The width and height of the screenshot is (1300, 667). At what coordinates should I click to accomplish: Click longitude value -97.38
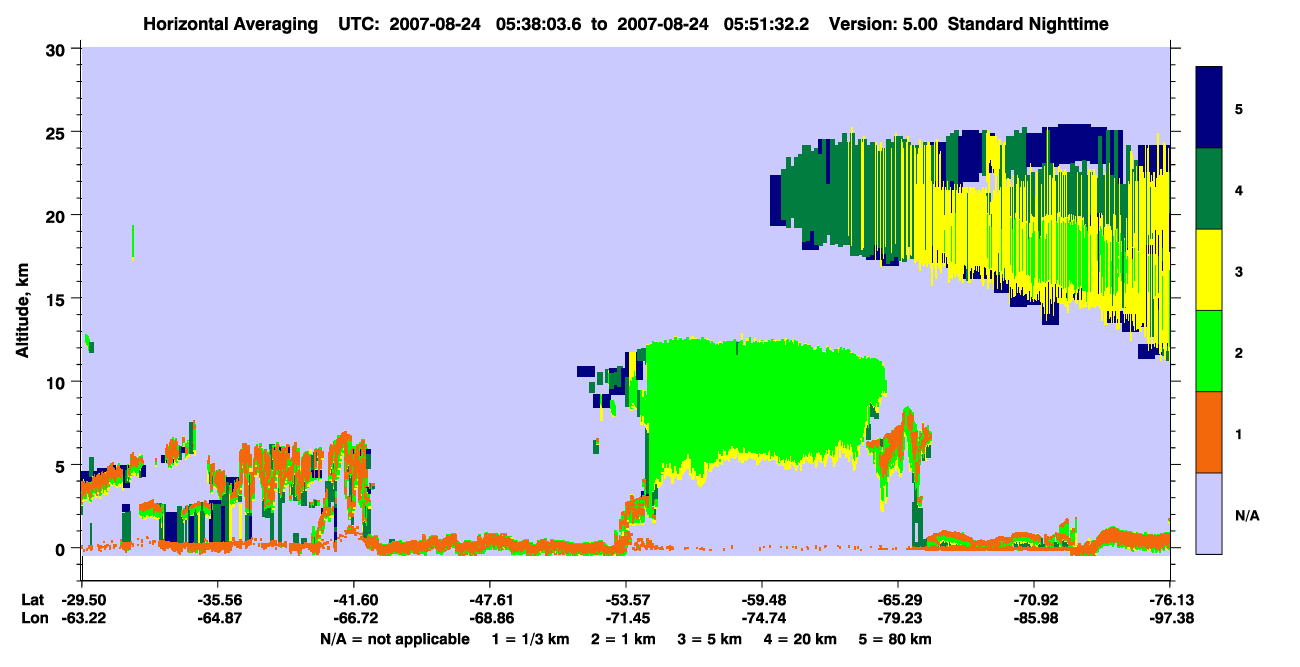pyautogui.click(x=1170, y=619)
